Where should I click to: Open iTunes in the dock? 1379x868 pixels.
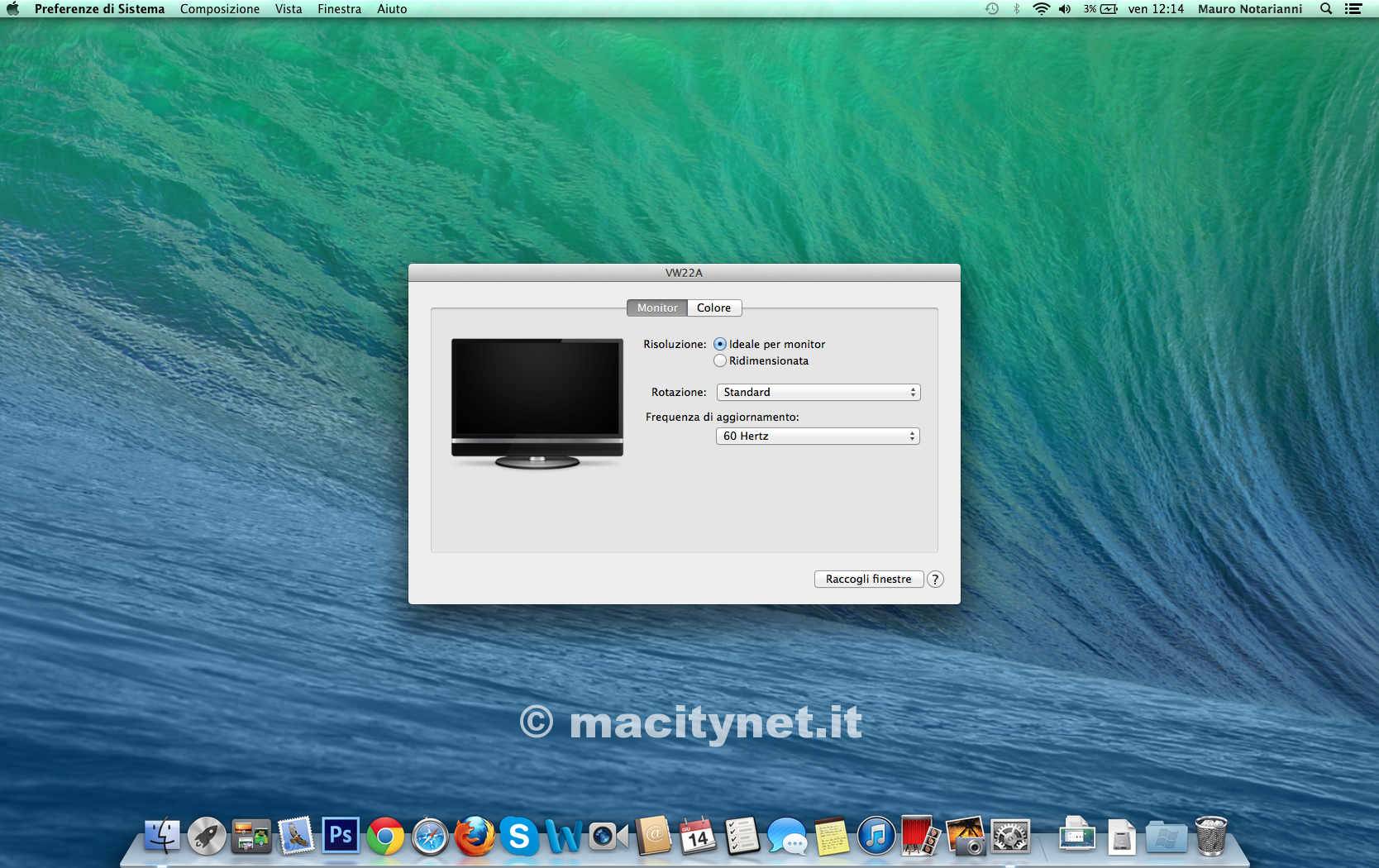click(876, 837)
